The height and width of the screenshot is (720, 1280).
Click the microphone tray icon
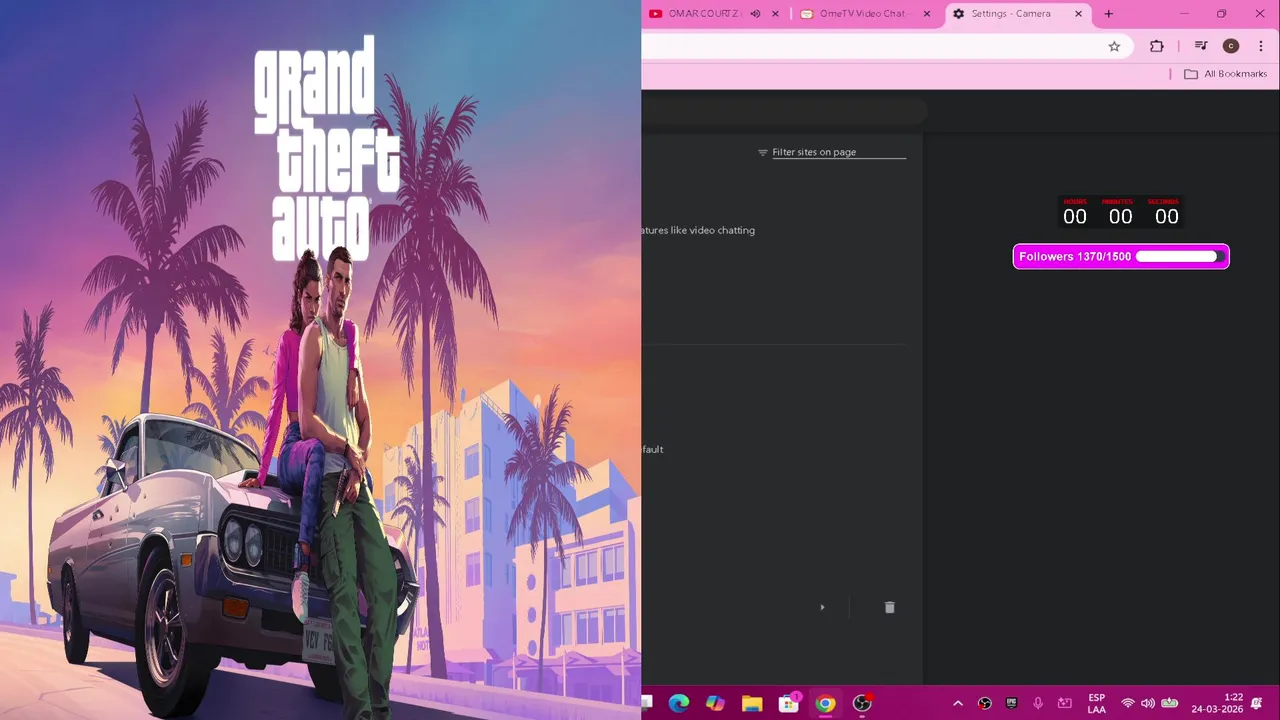(1038, 703)
